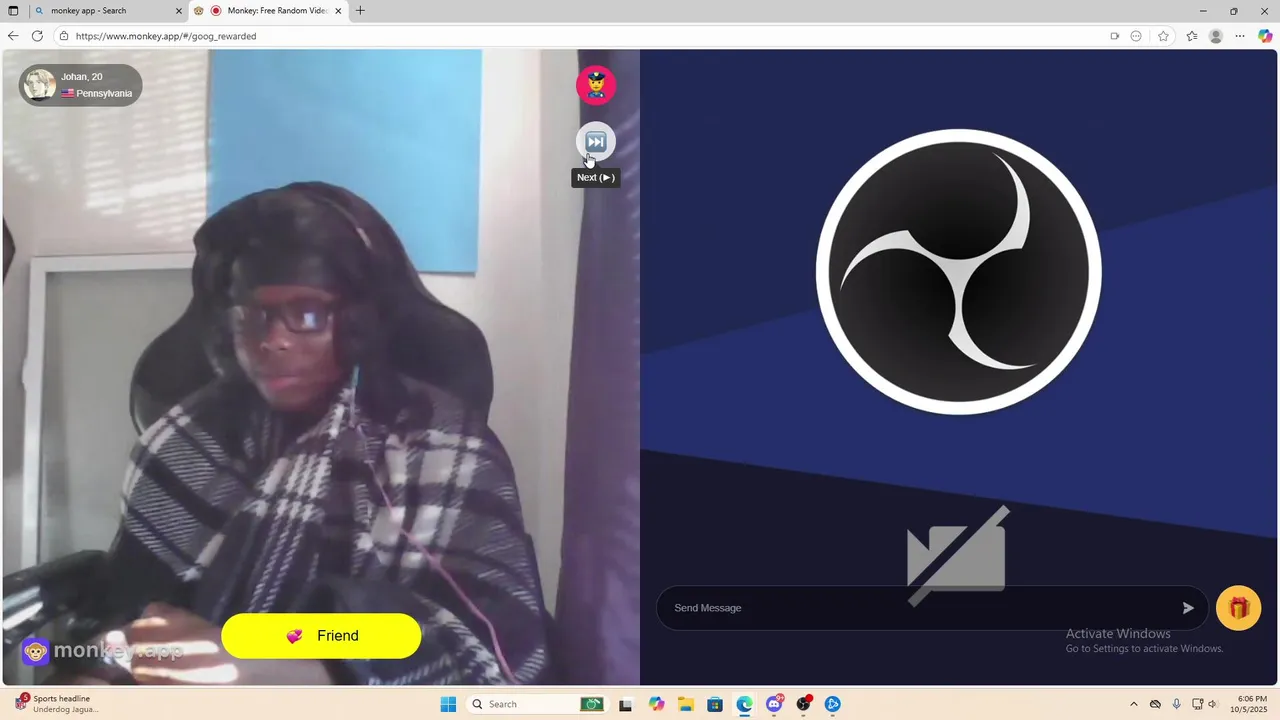Open the browser profile avatar
The height and width of the screenshot is (720, 1280).
1216,36
